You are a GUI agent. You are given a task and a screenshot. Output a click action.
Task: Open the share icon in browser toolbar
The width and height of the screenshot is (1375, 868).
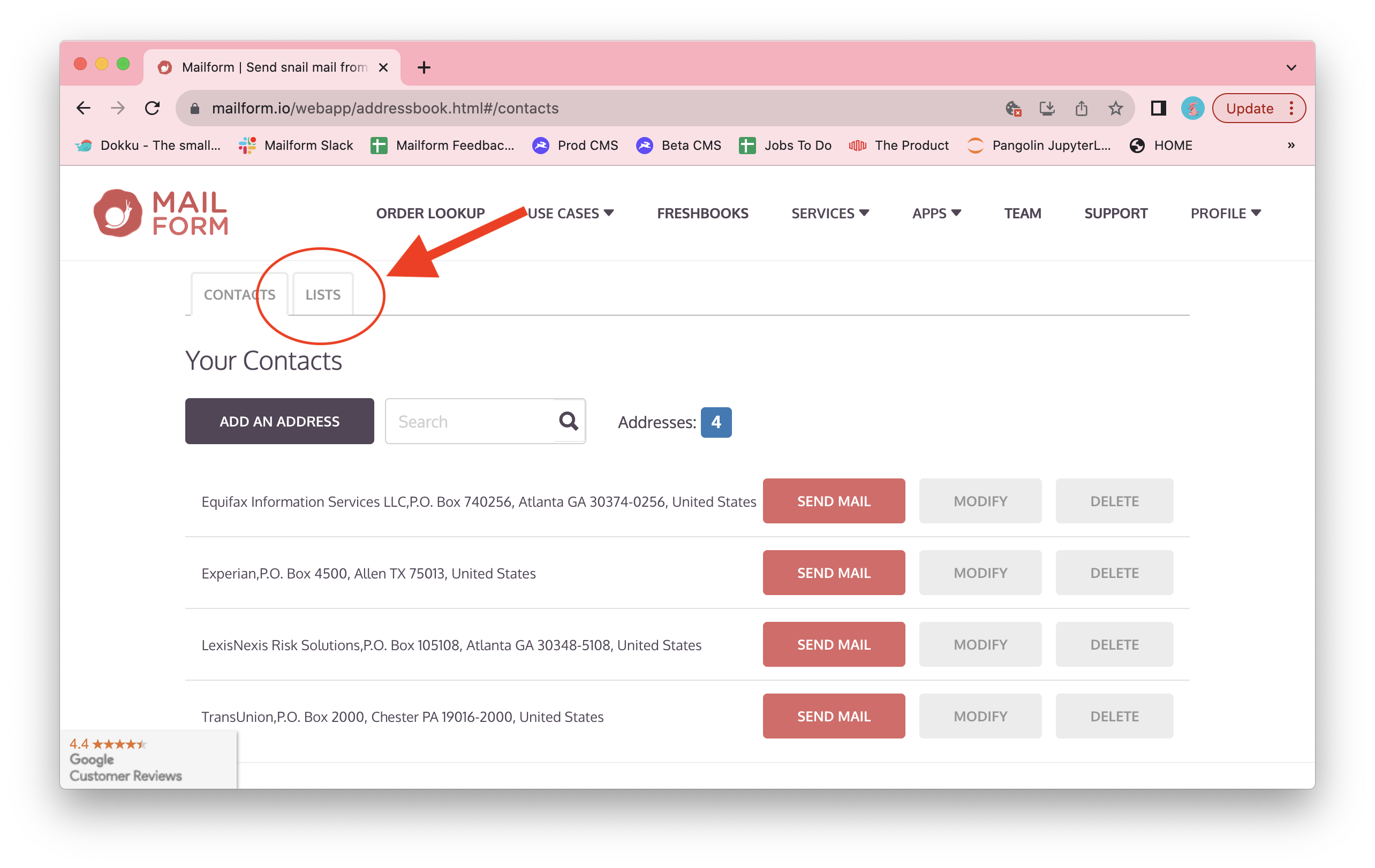coord(1082,108)
